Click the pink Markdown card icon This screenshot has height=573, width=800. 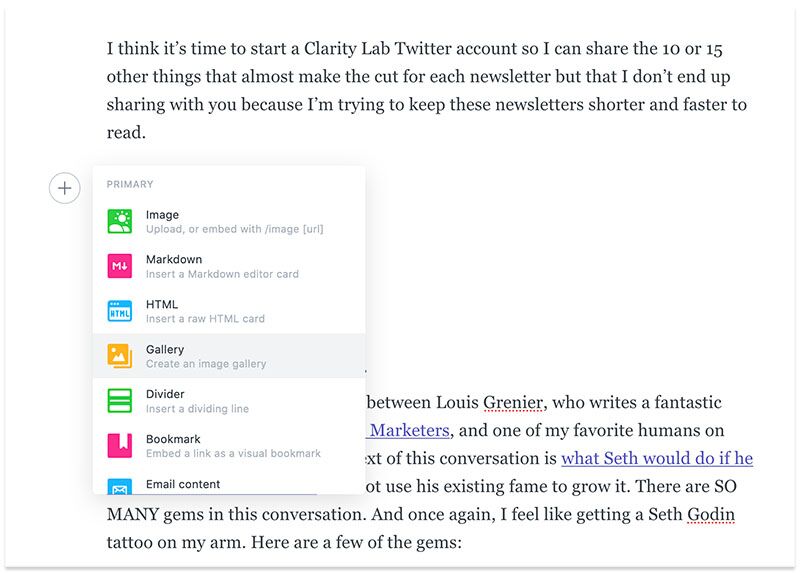(x=119, y=266)
